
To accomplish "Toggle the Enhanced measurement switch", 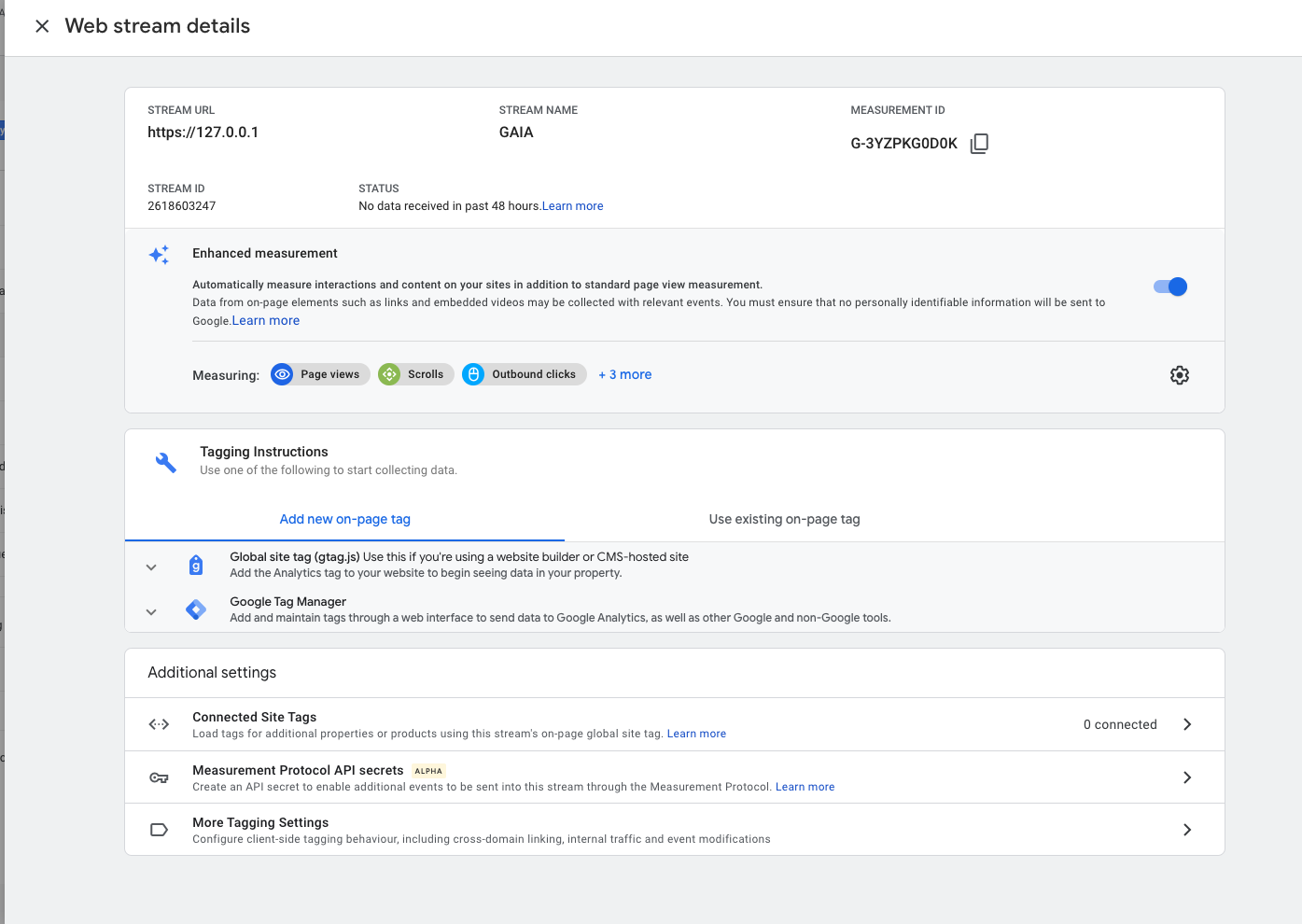I will 1170,287.
